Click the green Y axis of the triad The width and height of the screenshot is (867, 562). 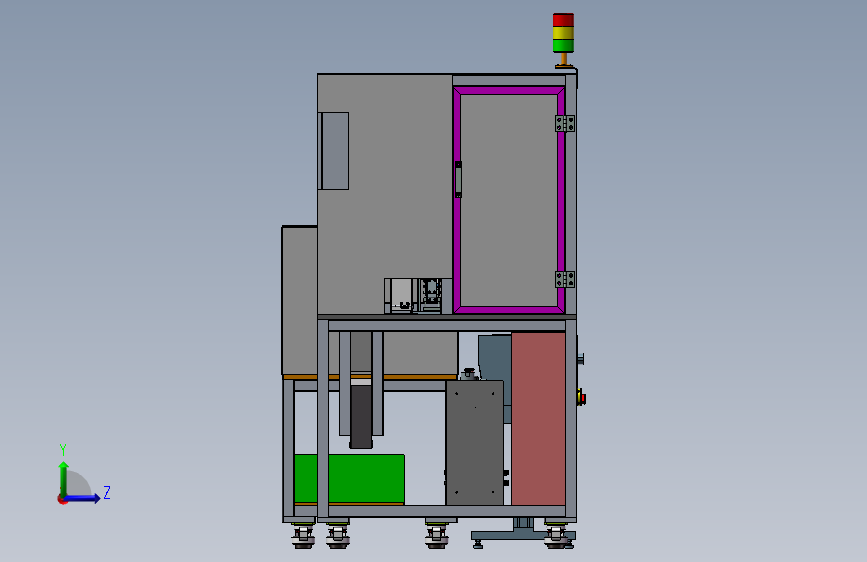64,480
